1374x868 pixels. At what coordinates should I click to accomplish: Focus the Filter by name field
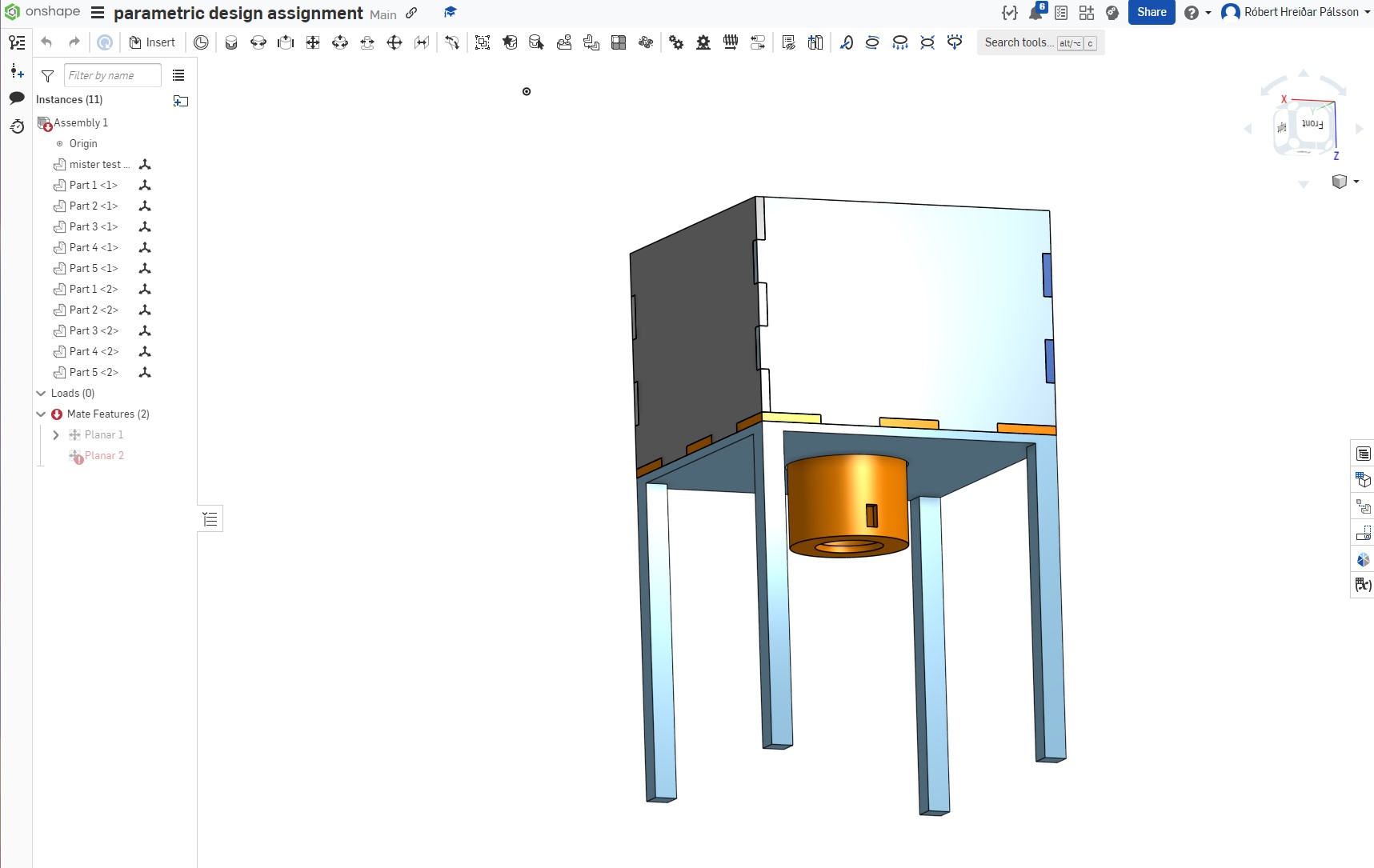(112, 75)
